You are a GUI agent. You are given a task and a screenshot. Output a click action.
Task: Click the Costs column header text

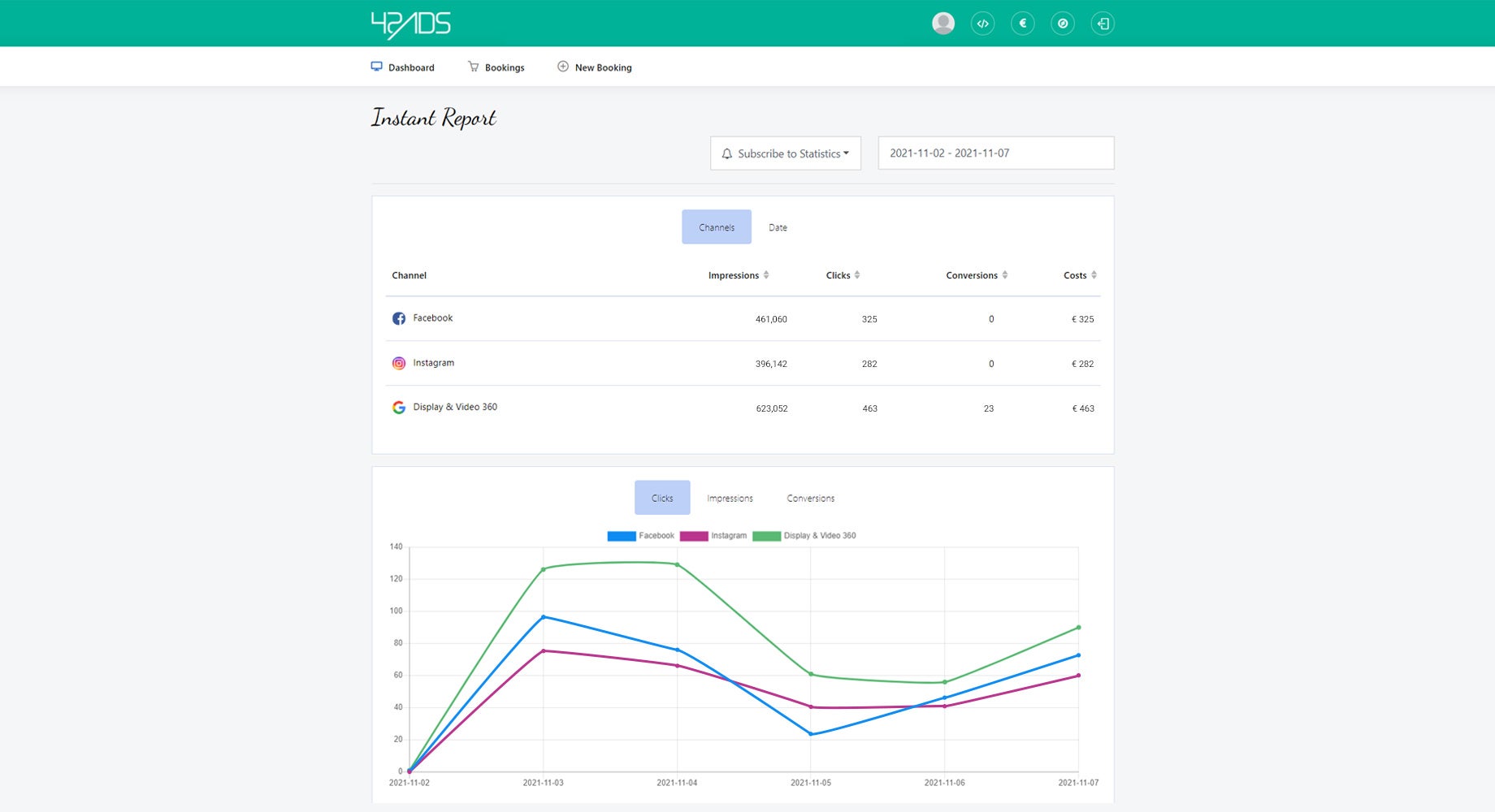1075,275
